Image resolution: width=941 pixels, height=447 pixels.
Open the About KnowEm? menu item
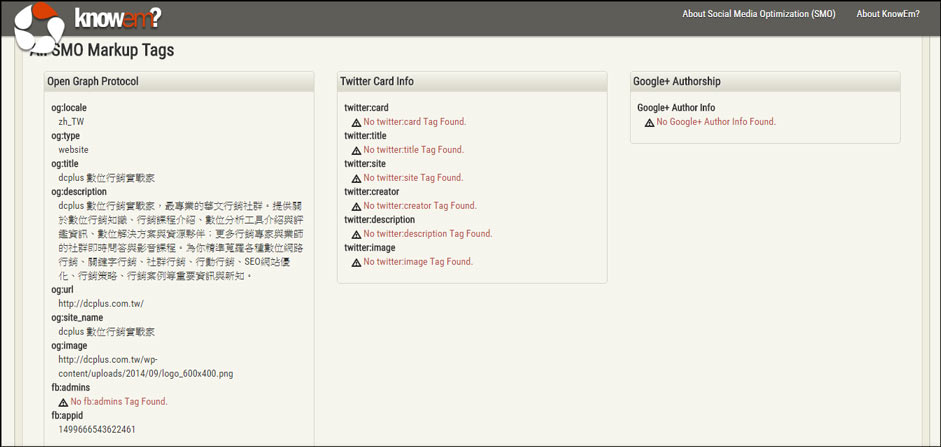(x=887, y=14)
